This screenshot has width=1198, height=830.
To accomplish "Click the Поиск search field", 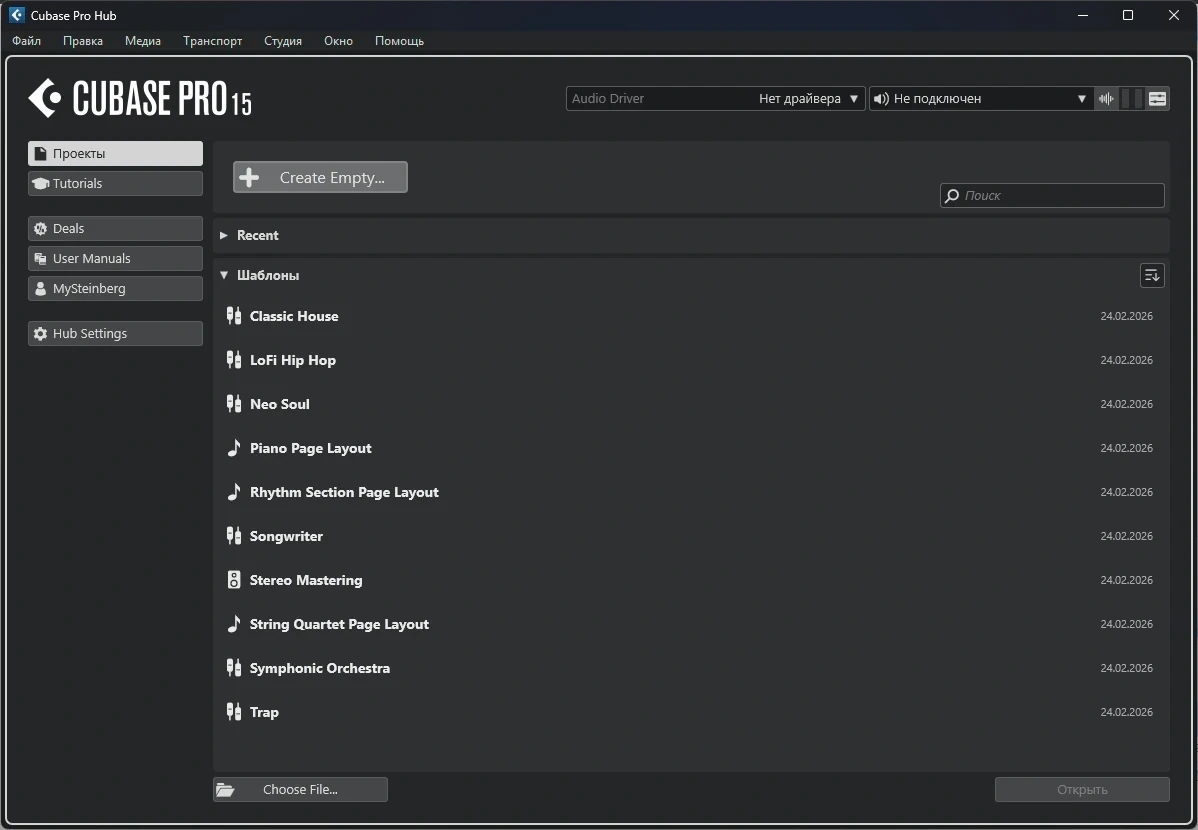I will [x=1052, y=196].
